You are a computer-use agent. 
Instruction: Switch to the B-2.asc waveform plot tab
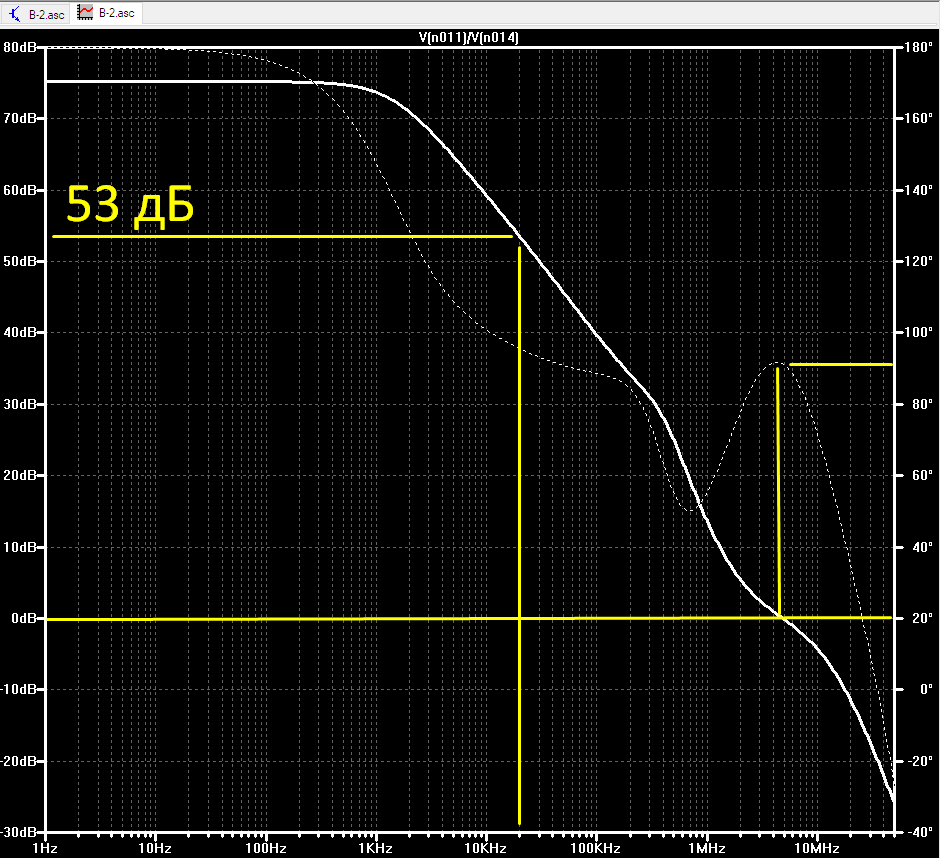pos(106,13)
